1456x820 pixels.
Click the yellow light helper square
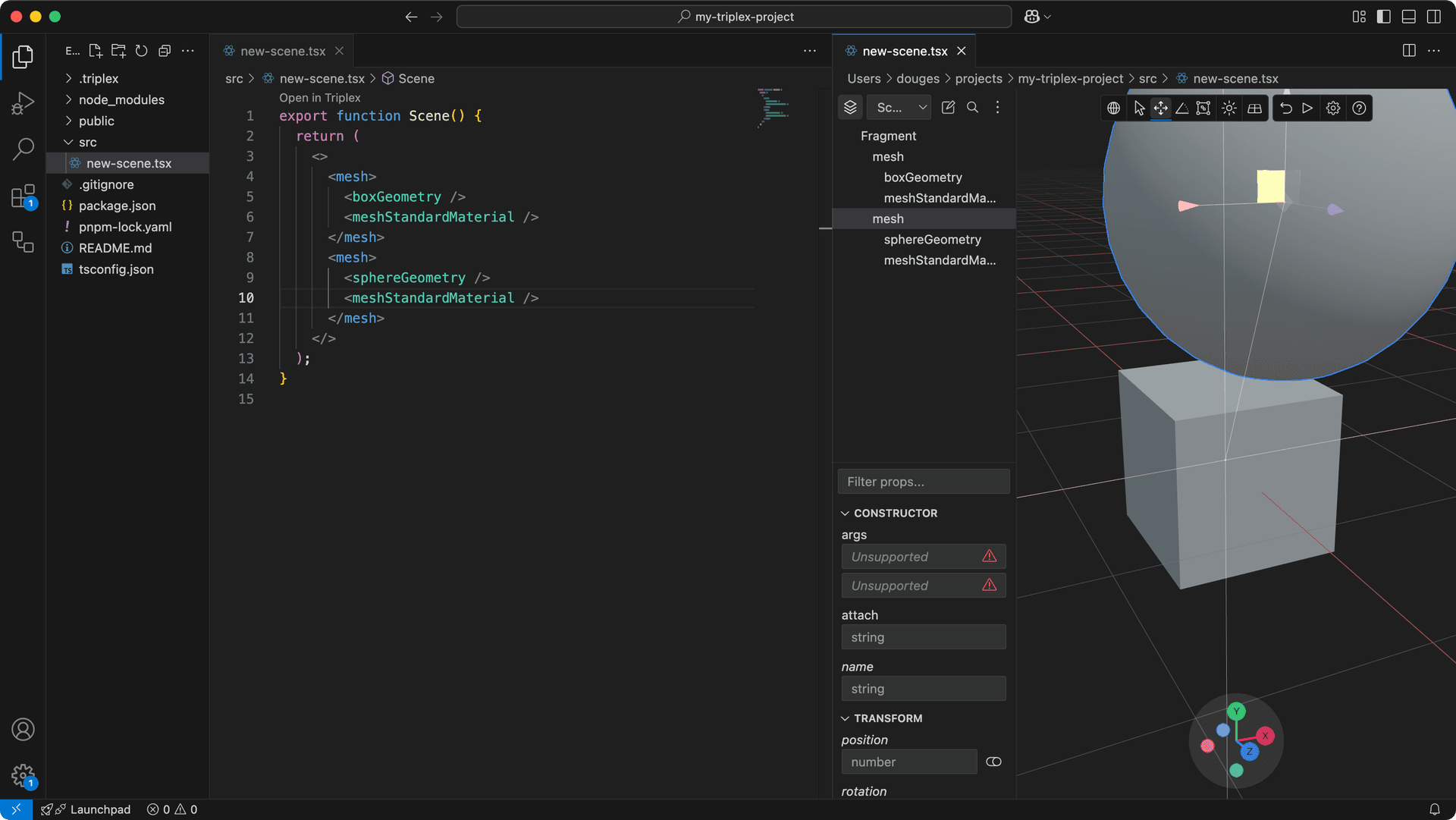point(1270,187)
